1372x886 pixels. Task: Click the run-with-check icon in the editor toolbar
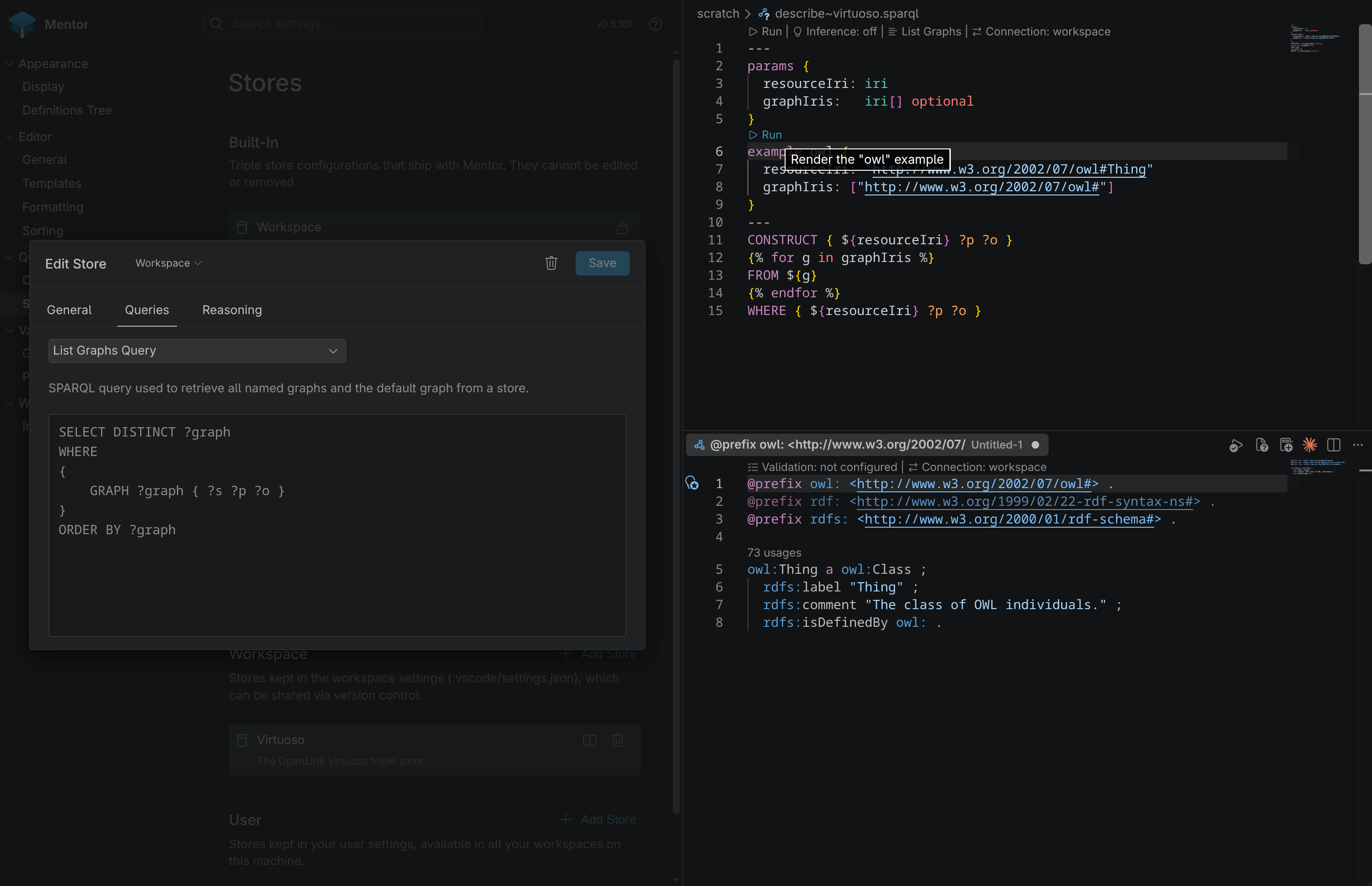coord(1235,445)
